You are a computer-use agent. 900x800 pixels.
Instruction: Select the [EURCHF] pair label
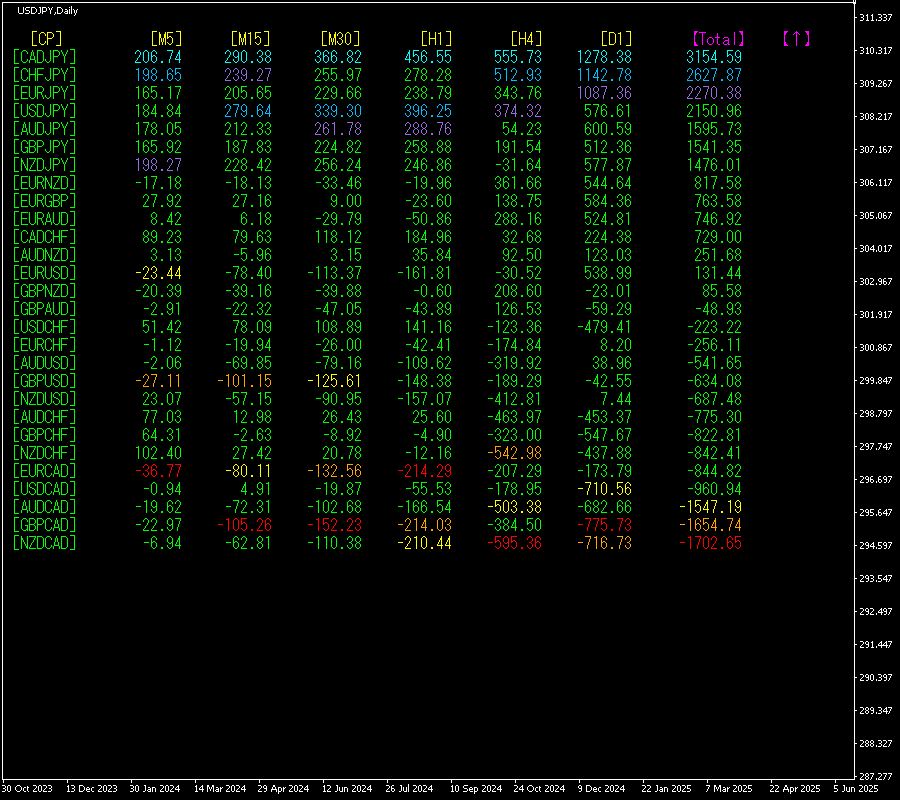click(44, 345)
